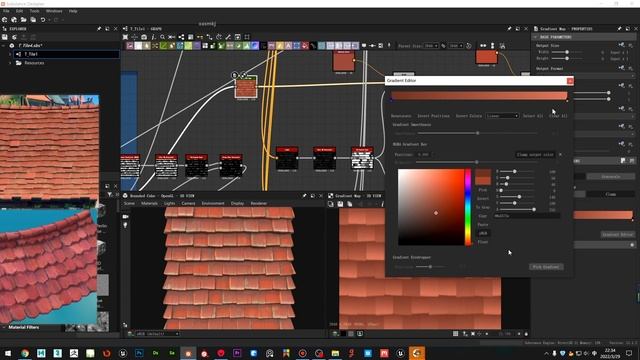Click the magnifier search icon in graph toolbar

pos(162,37)
